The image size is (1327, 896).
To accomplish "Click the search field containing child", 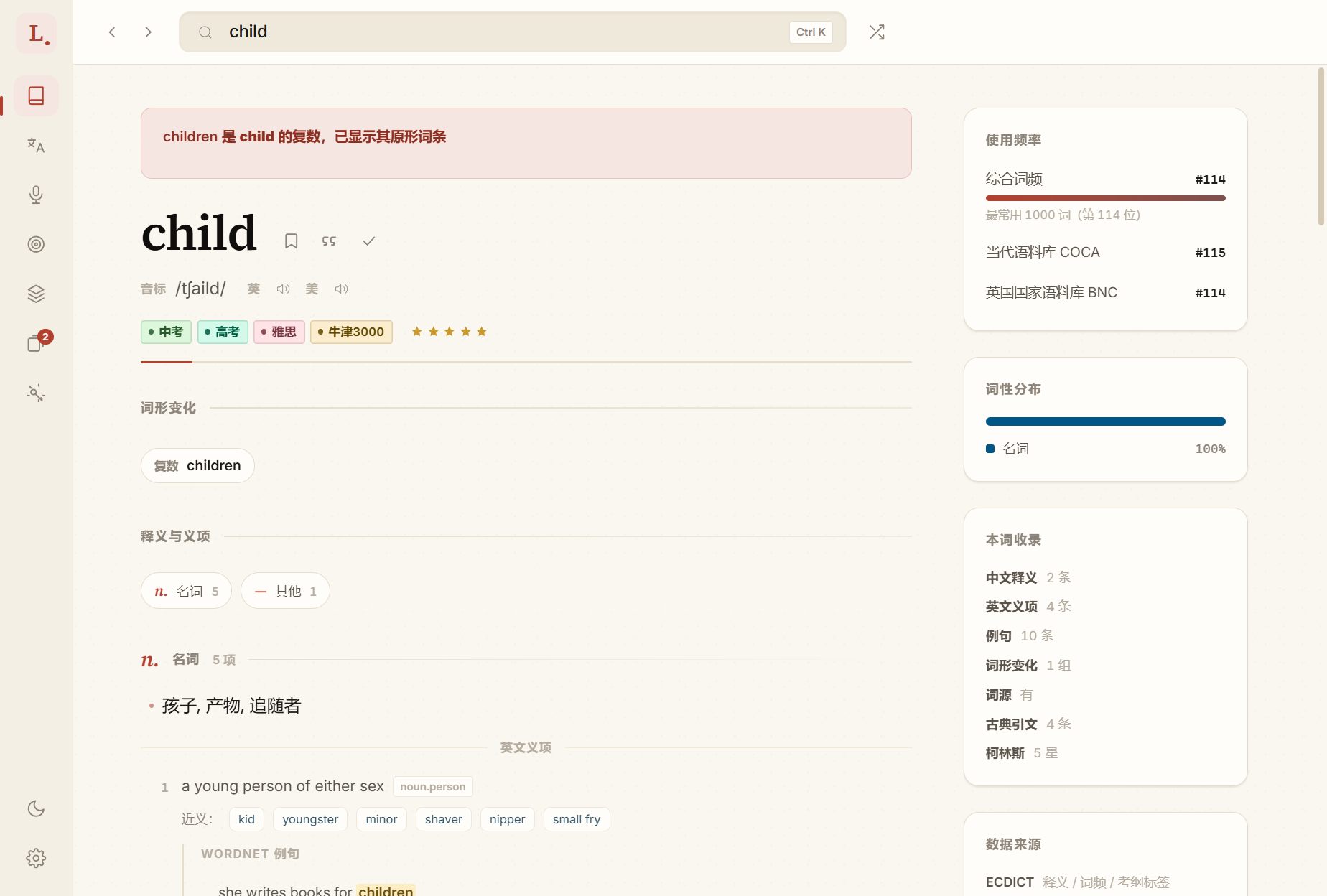I will pyautogui.click(x=512, y=32).
